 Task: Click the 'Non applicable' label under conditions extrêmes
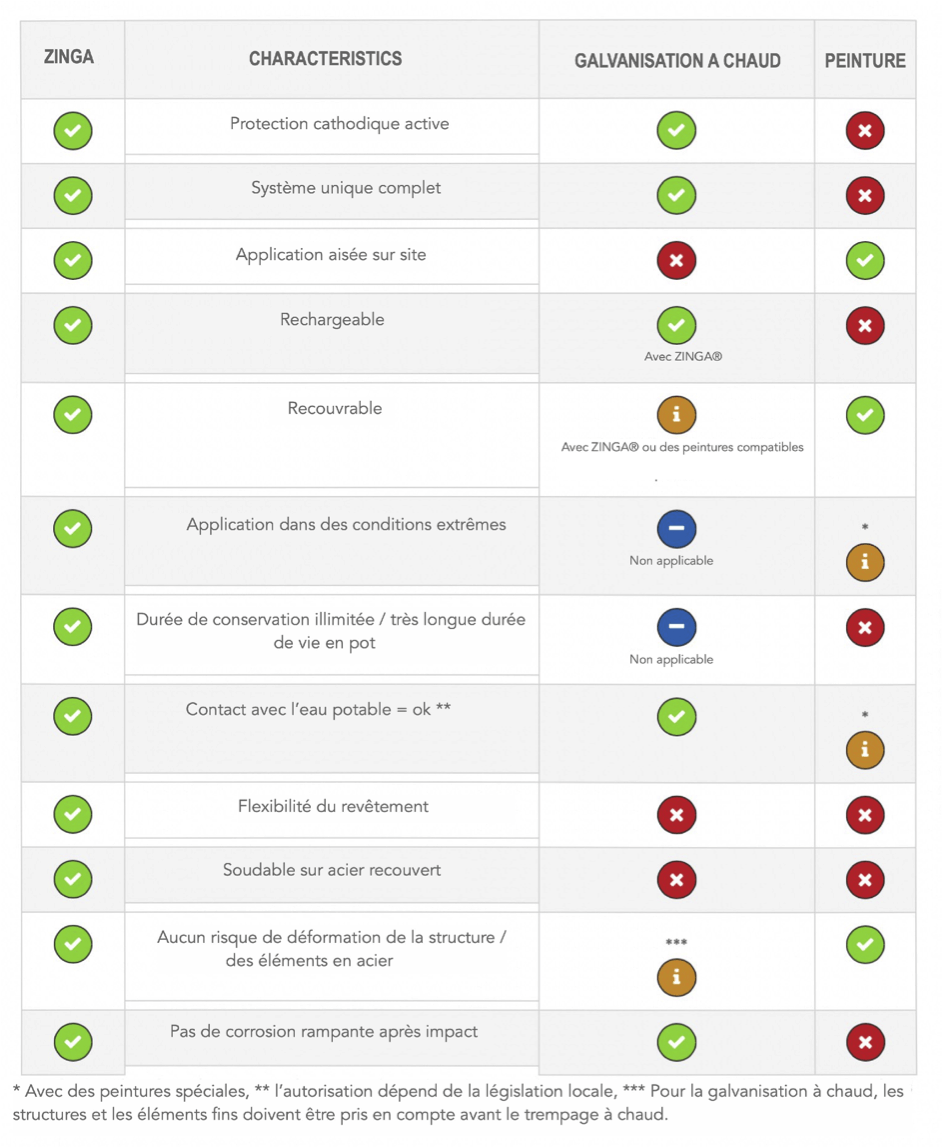coord(671,561)
